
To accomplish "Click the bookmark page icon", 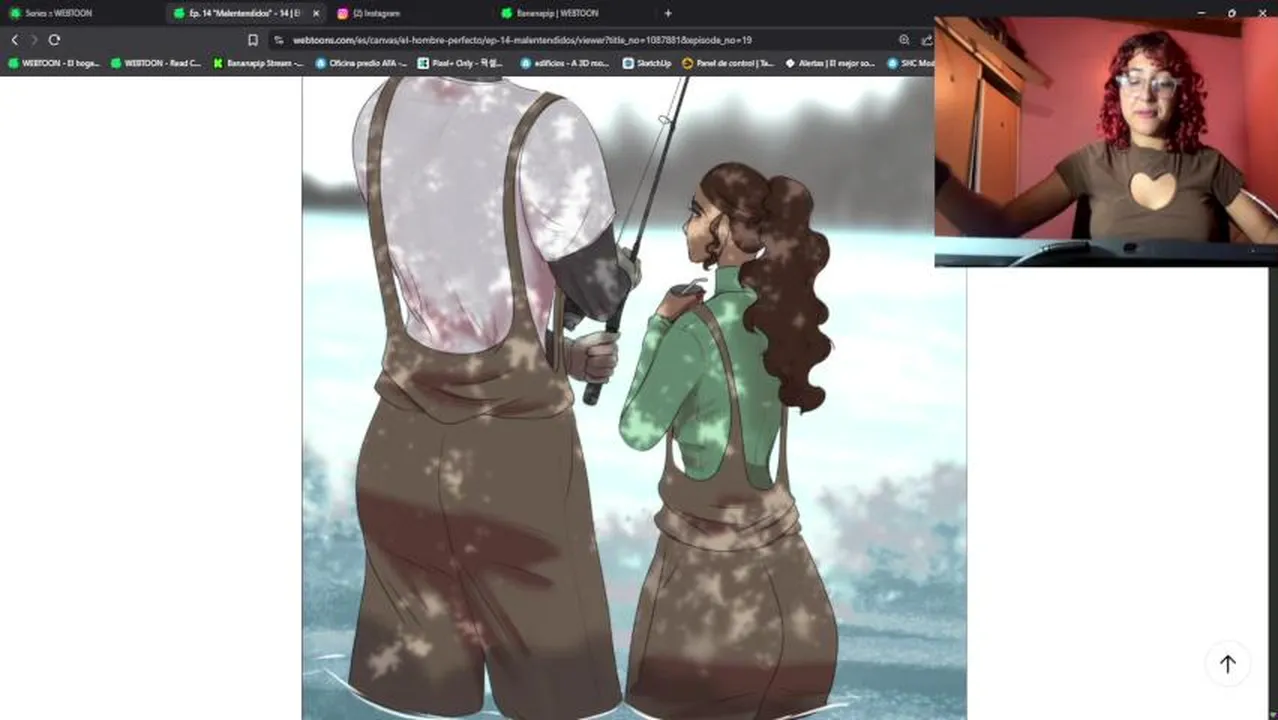I will click(252, 40).
